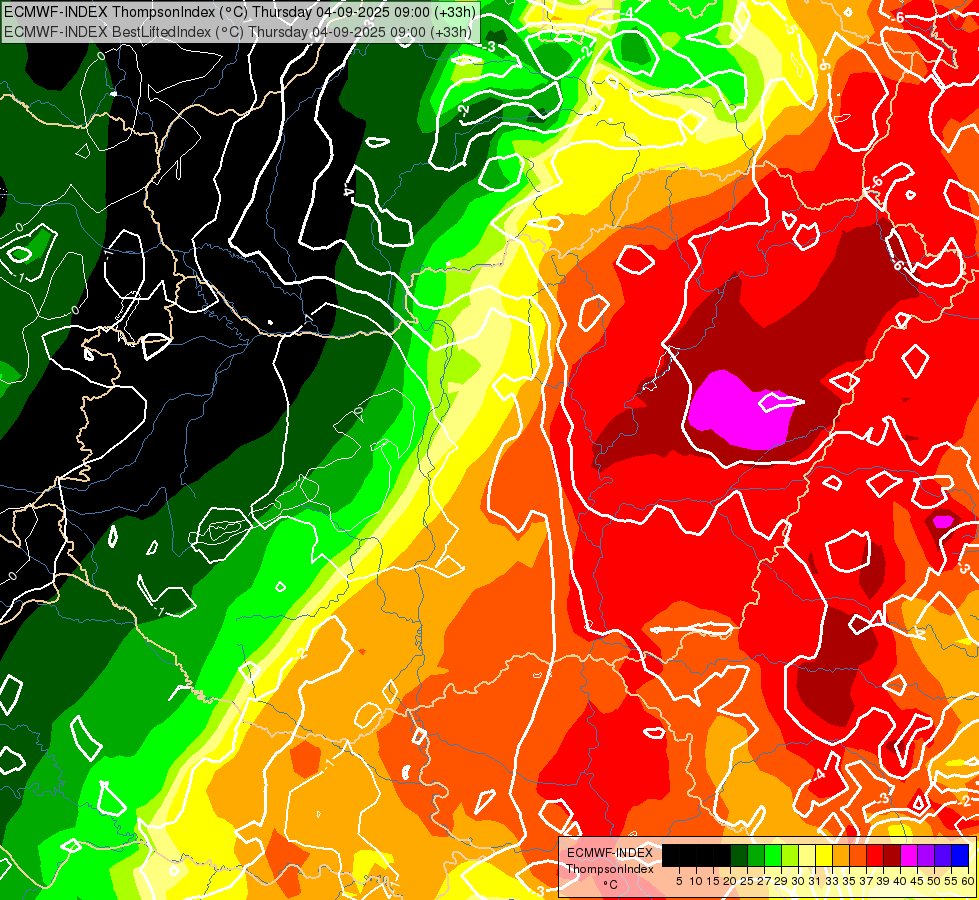Click the legend tick label '39'

(x=883, y=881)
